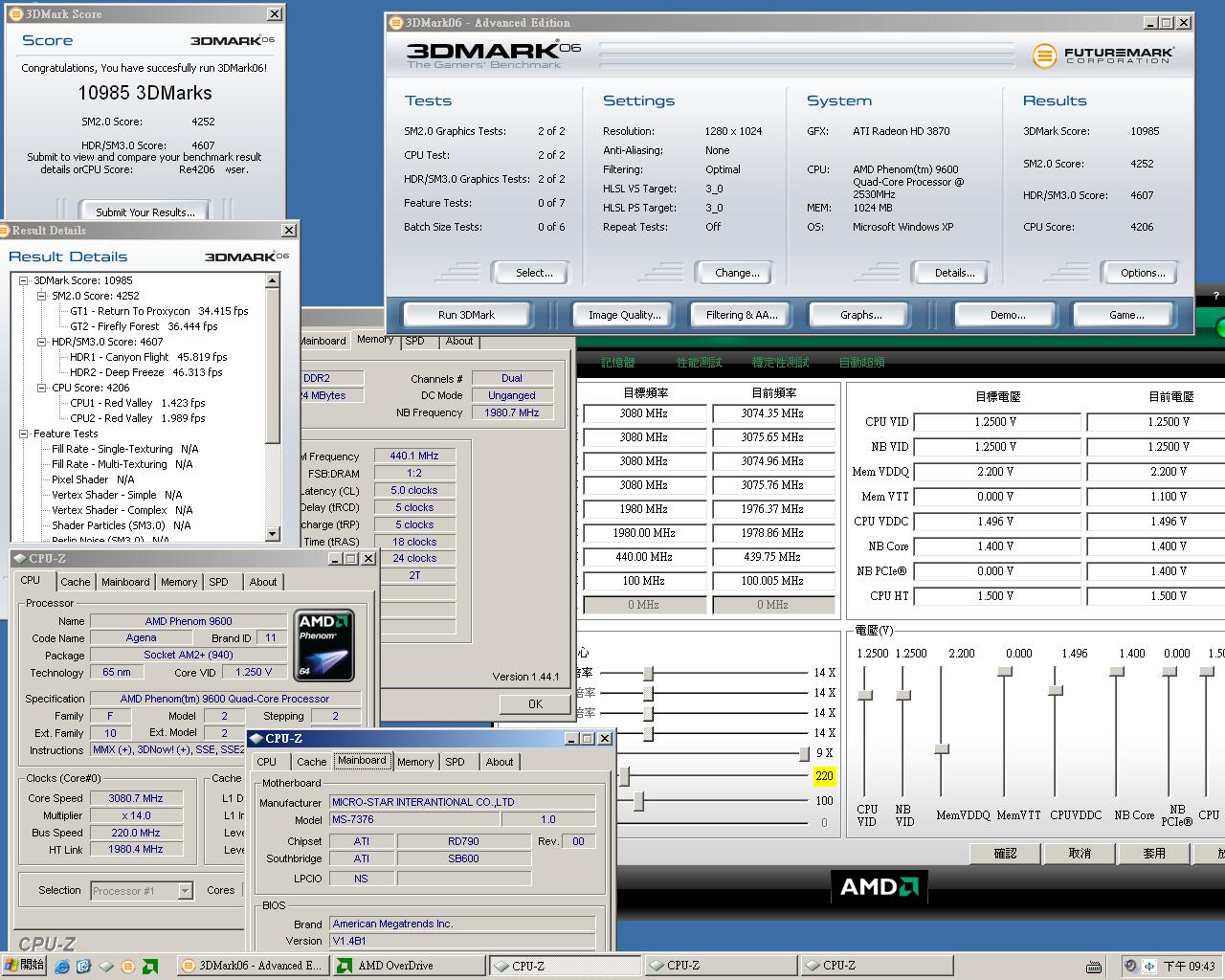Click the 9 X multiplier slider handle
This screenshot has height=980, width=1225.
click(x=804, y=753)
